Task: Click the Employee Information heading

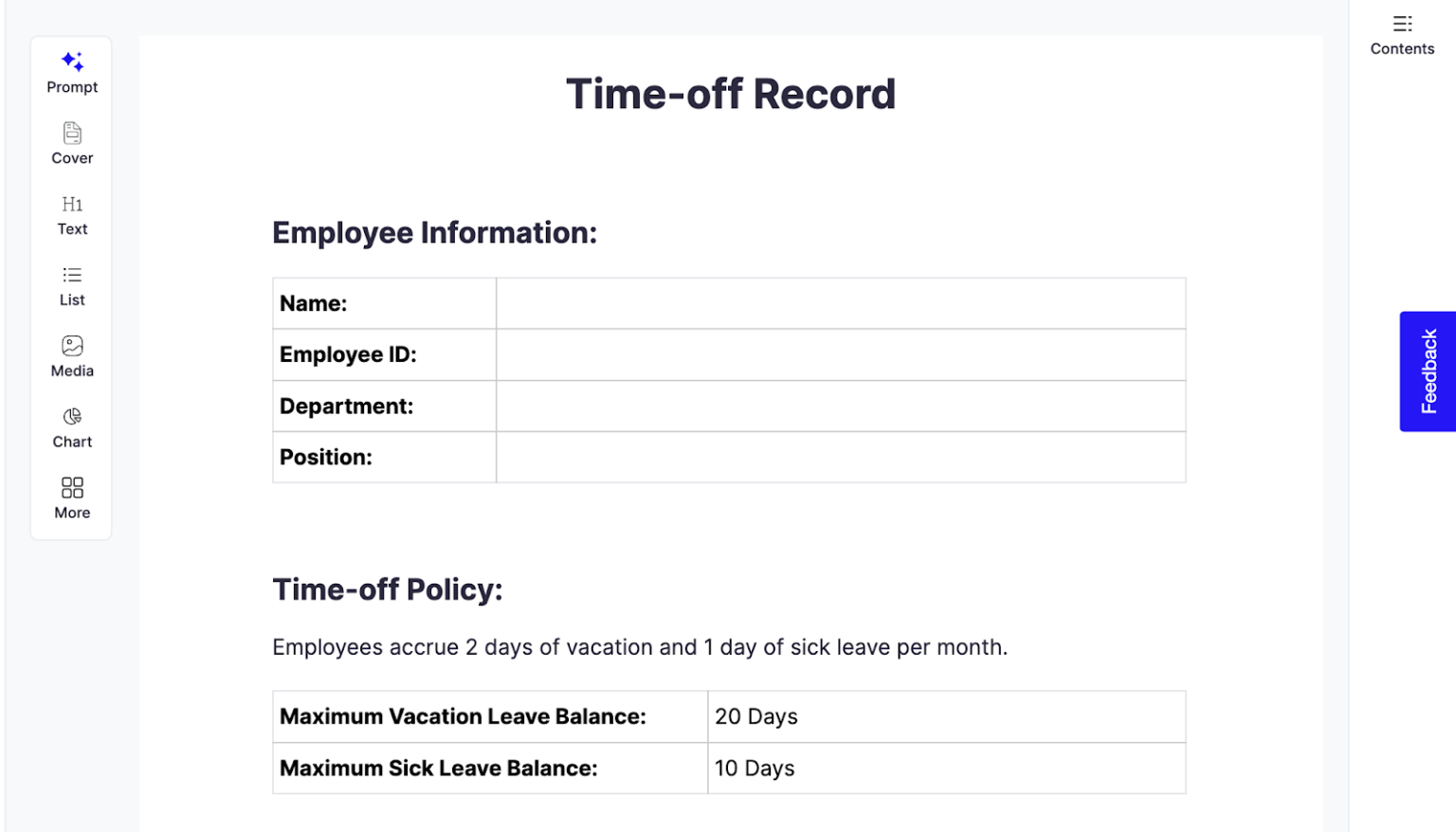Action: (x=435, y=232)
